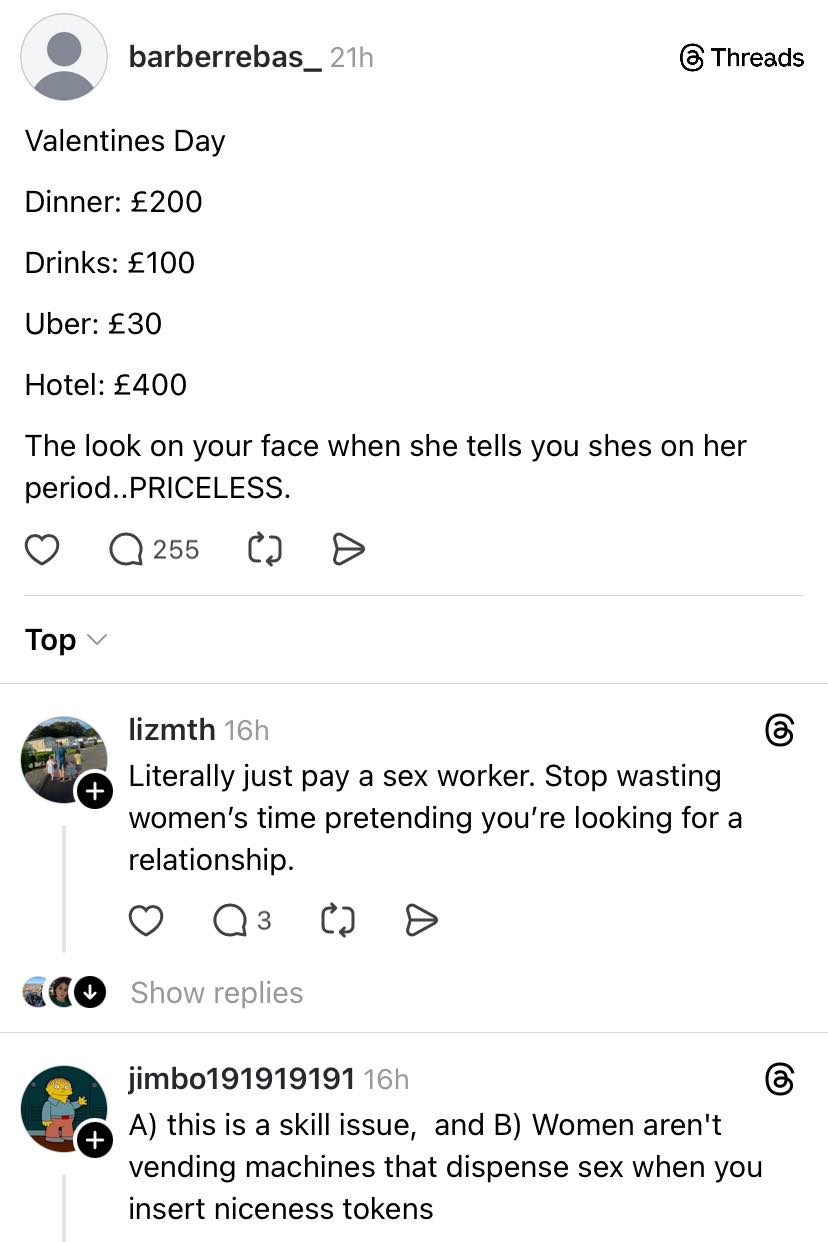This screenshot has height=1242, width=828.
Task: Click Threads logo beside lizmth's reply
Action: pos(779,731)
